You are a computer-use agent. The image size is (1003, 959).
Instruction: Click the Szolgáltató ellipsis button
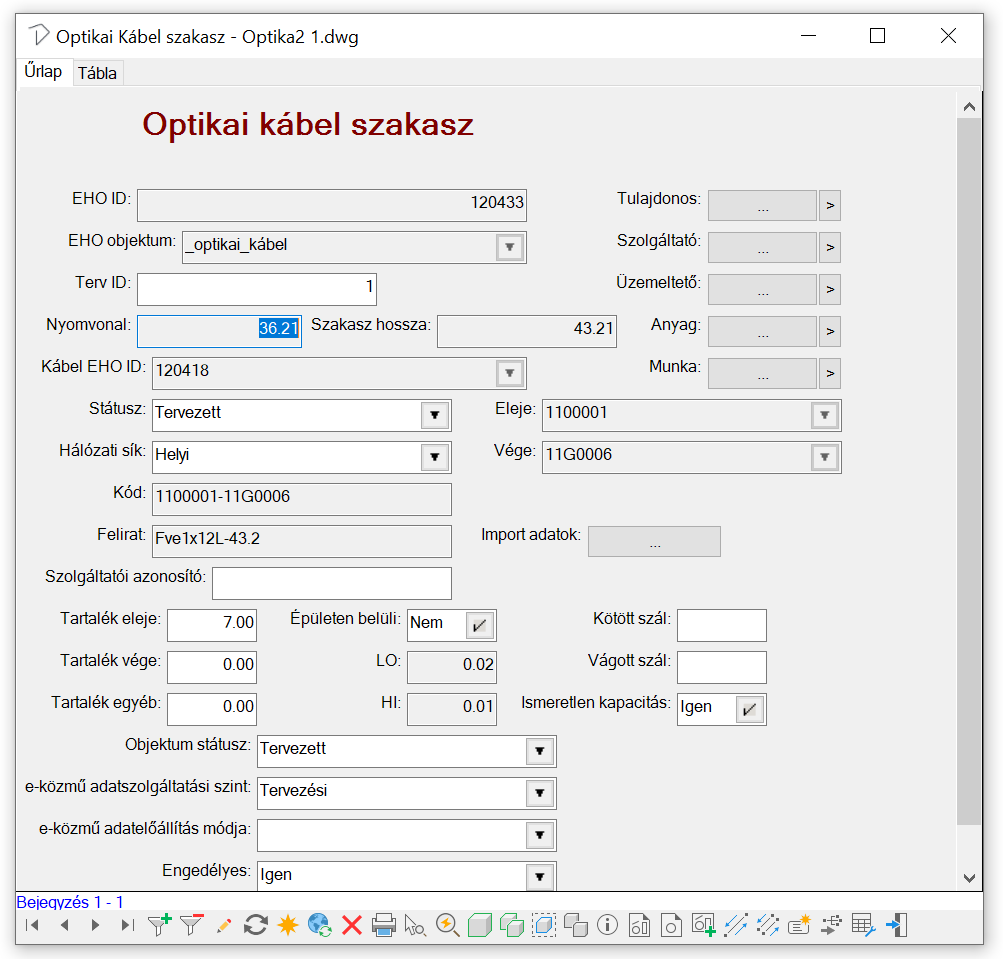[762, 247]
